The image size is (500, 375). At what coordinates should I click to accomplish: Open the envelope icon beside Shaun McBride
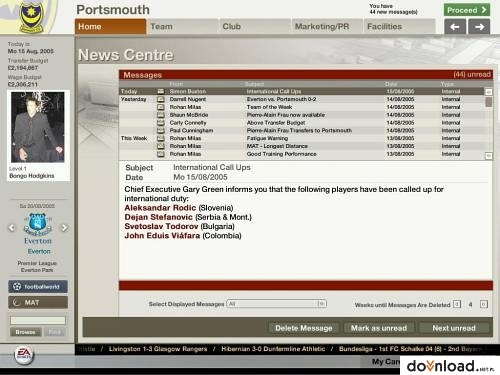[x=161, y=115]
